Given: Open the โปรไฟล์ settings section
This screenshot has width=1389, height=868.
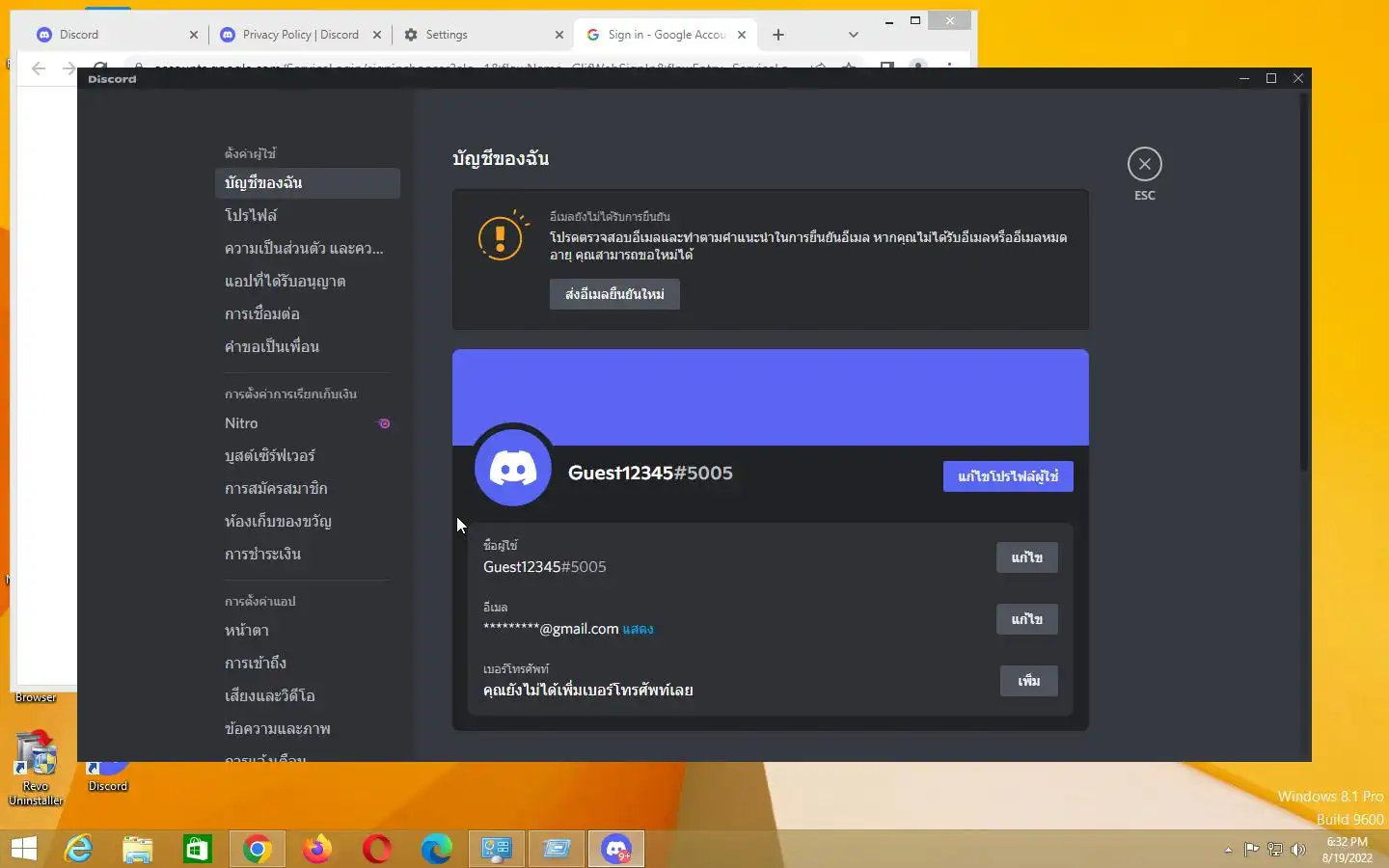Looking at the screenshot, I should tap(308, 216).
